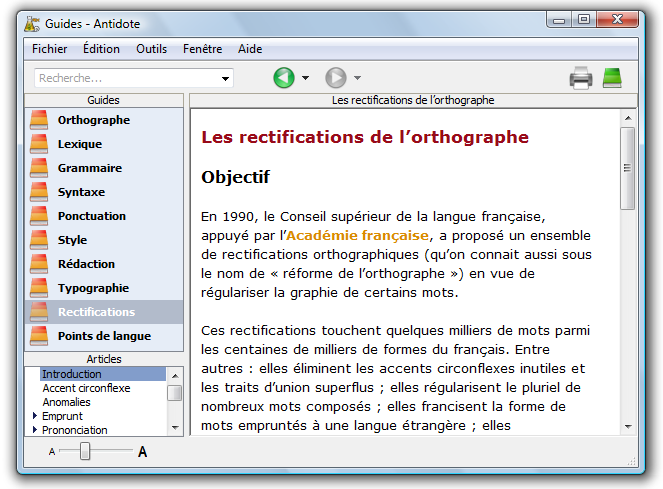Click the book icon beside Typographie
The image size is (663, 489).
[39, 288]
